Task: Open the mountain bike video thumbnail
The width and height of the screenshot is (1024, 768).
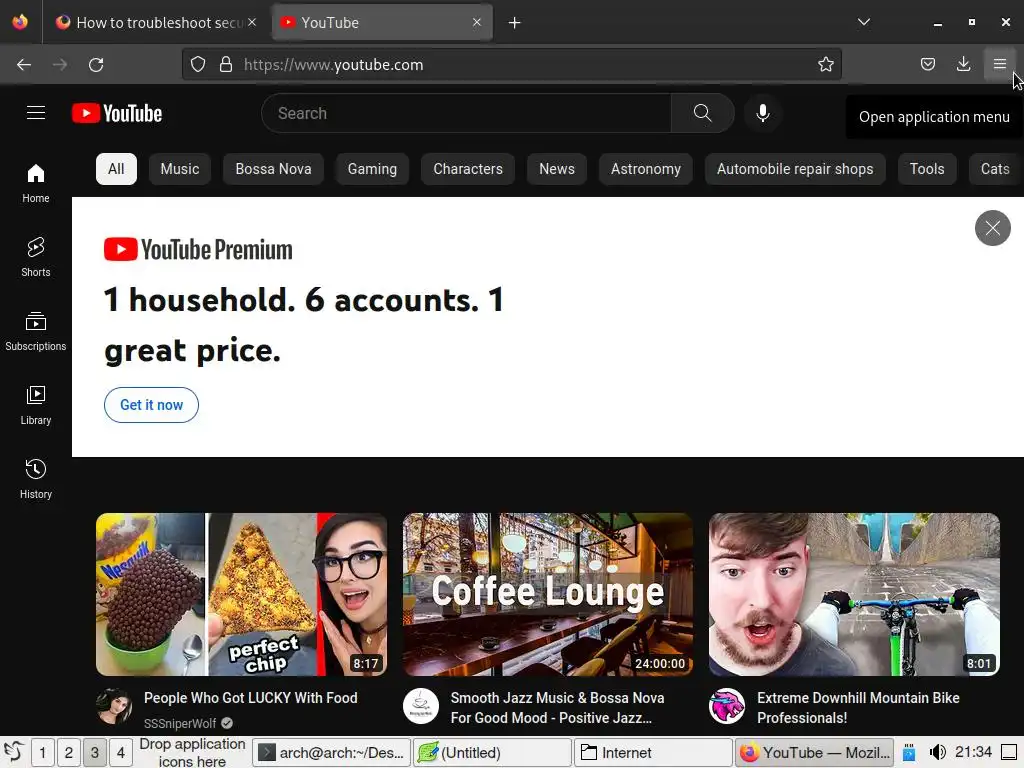Action: pos(854,594)
